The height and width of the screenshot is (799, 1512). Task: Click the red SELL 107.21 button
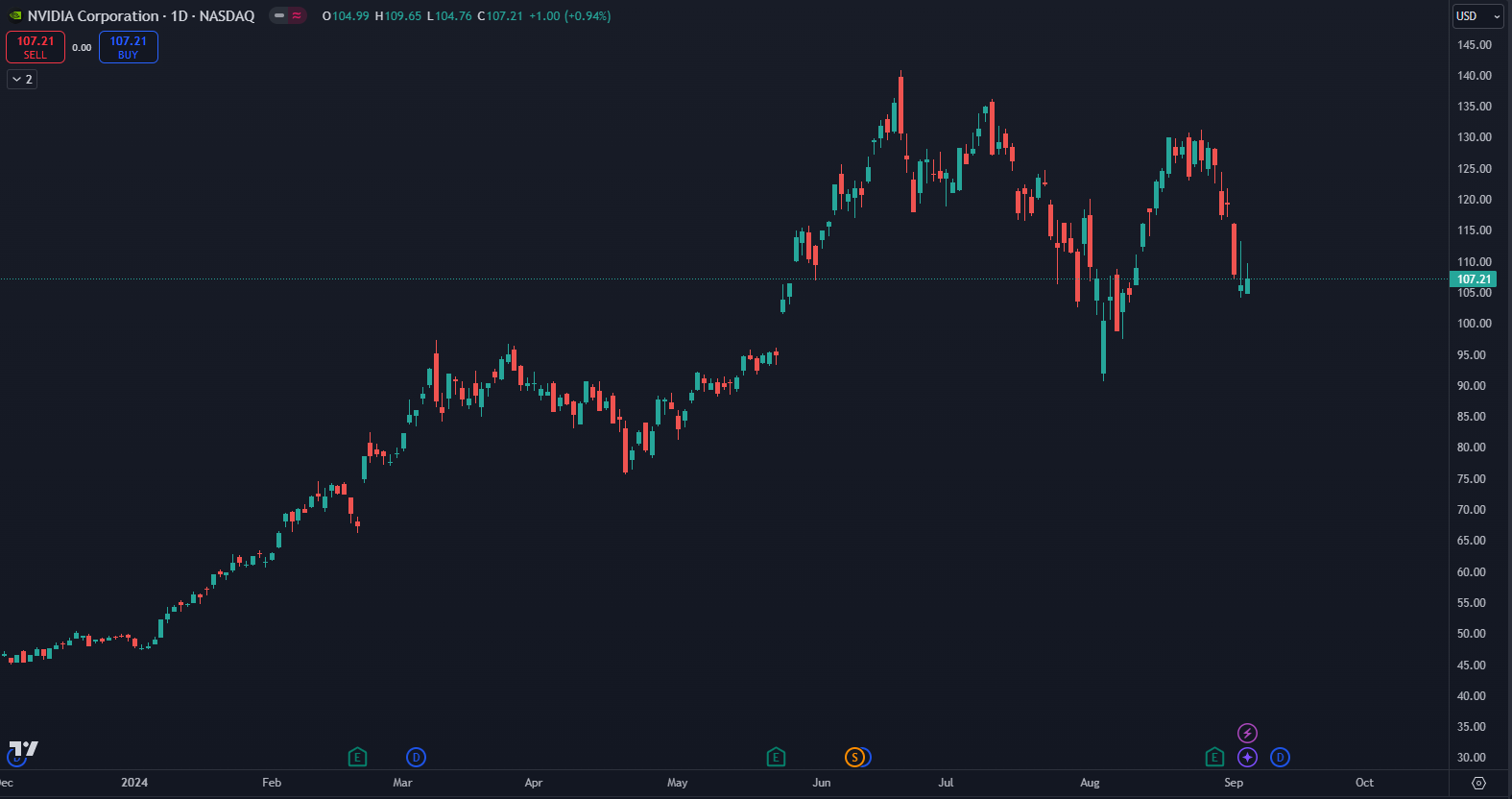click(x=36, y=47)
